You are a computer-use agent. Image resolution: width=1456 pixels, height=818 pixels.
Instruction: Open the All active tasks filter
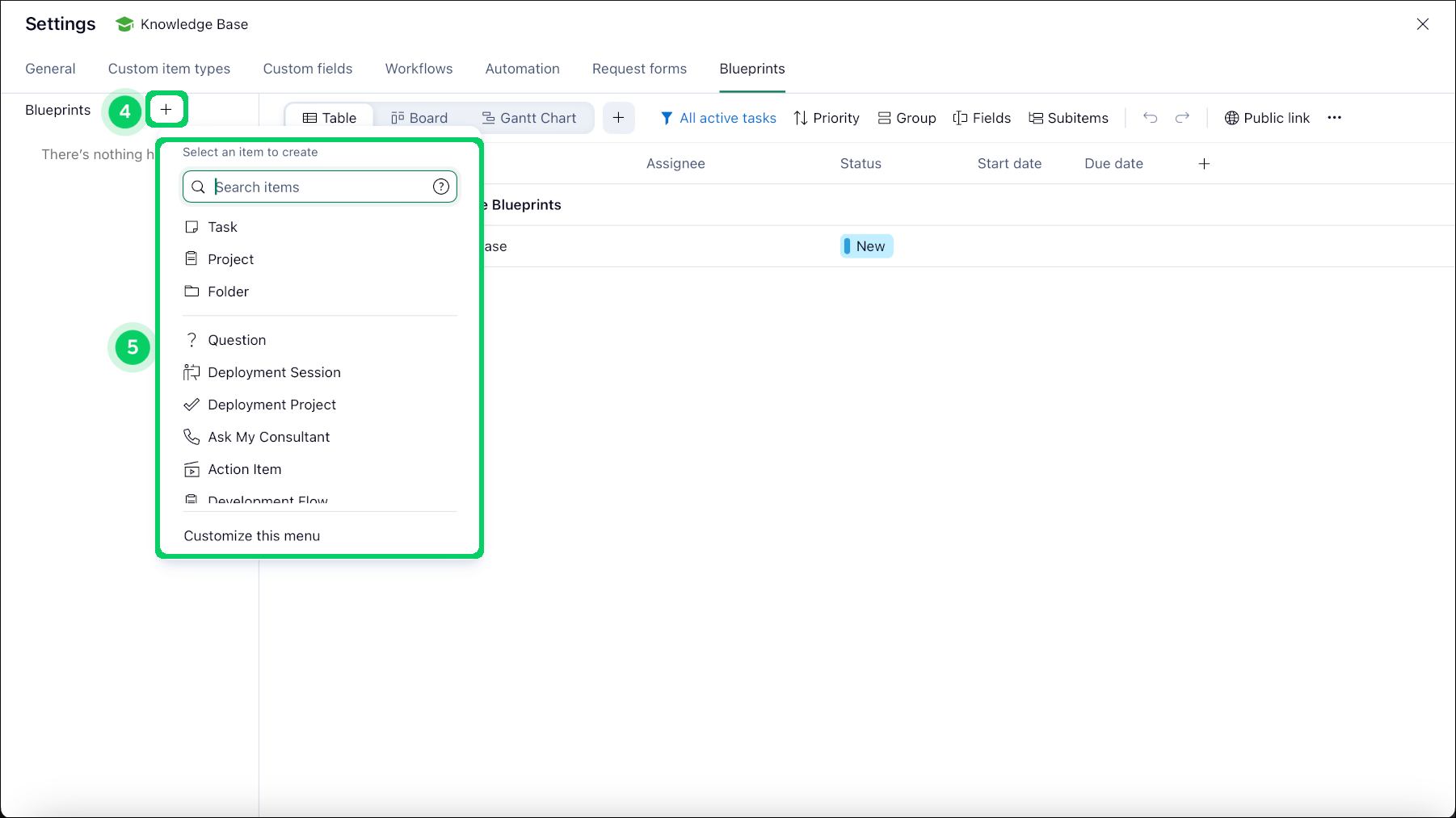[x=718, y=118]
